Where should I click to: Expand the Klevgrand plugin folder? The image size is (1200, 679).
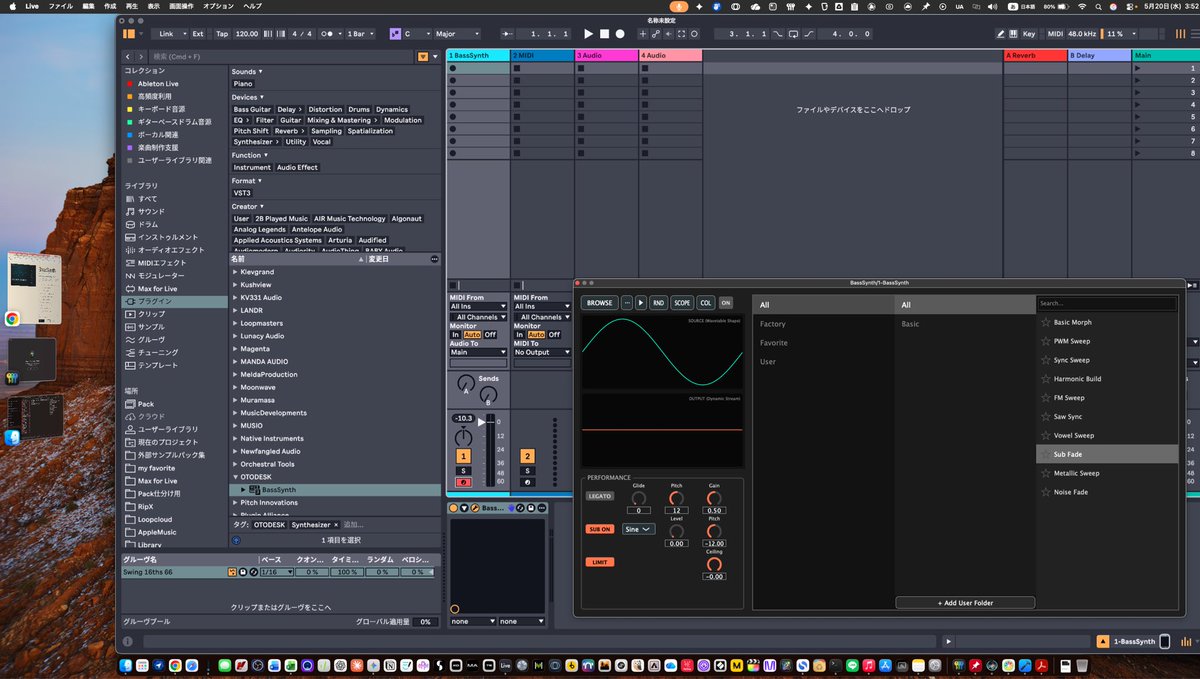tap(236, 272)
